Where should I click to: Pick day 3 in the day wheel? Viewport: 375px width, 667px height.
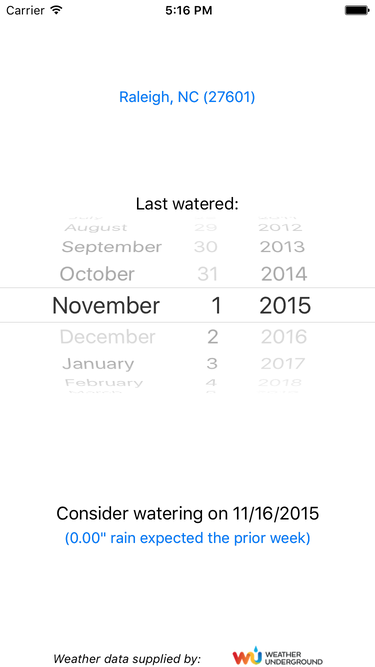(x=212, y=364)
